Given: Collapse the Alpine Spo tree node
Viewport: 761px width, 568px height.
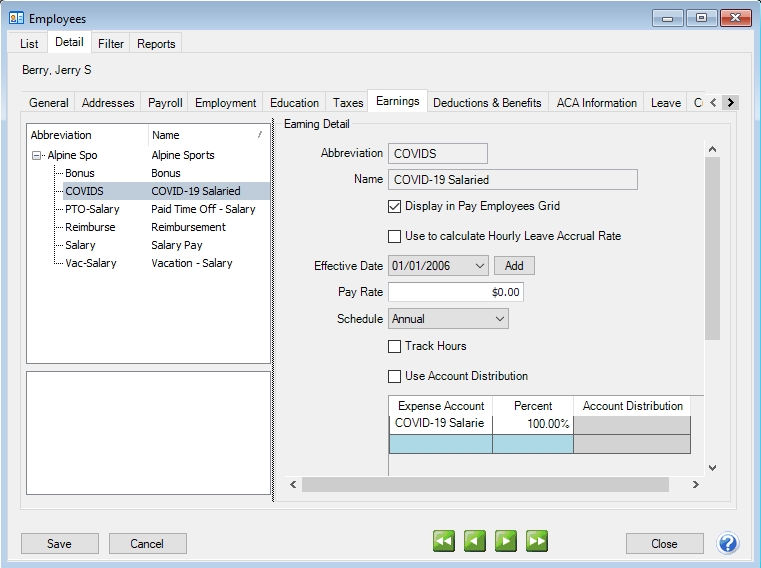Looking at the screenshot, I should [37, 156].
